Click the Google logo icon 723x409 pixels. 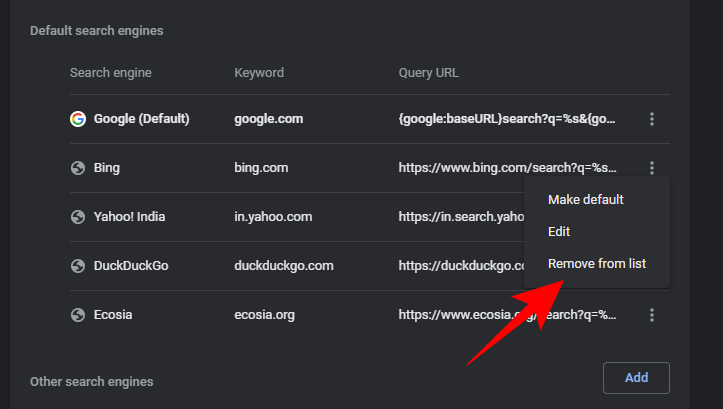pyautogui.click(x=78, y=119)
